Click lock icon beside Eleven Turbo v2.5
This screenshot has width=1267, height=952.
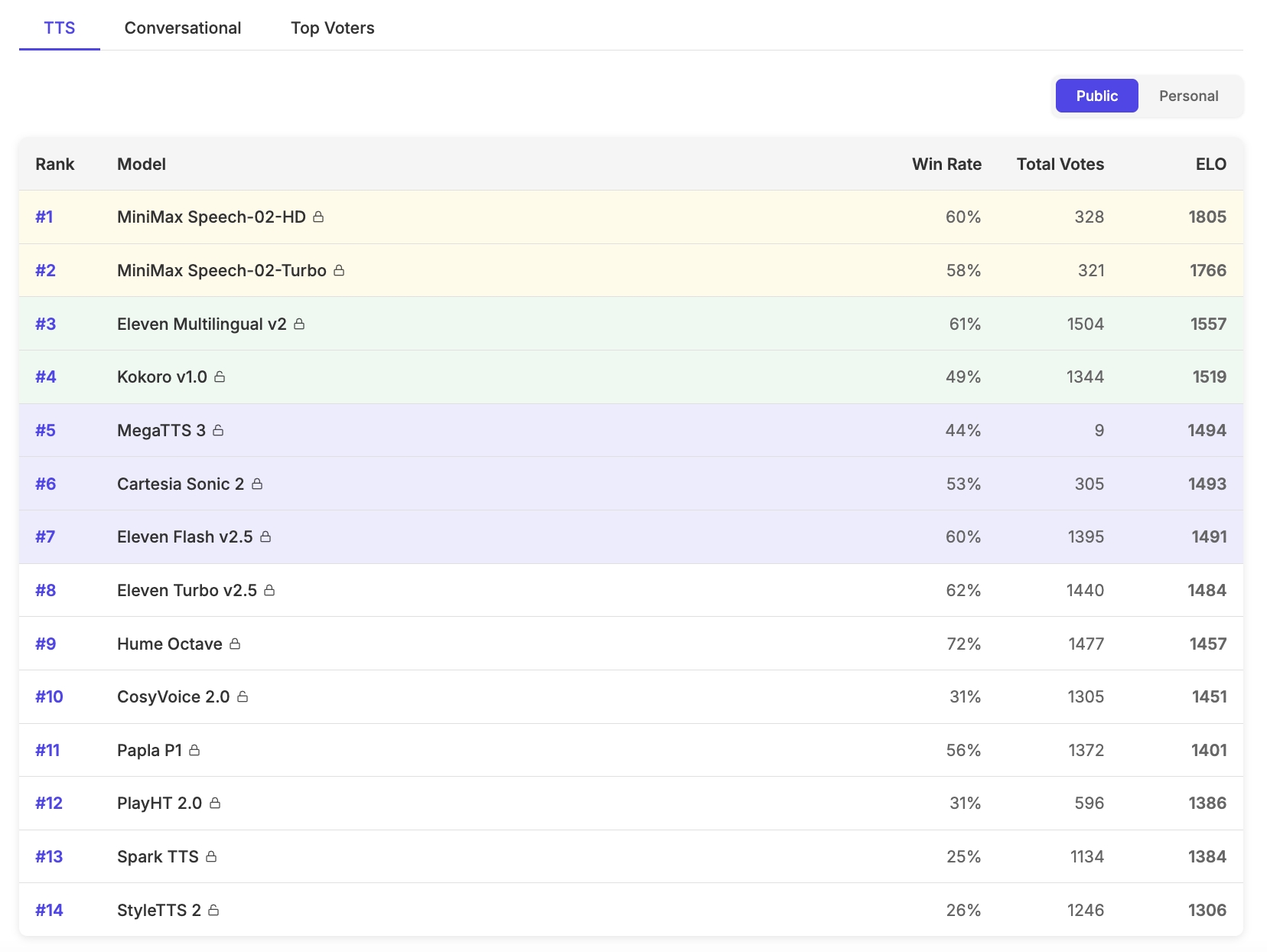click(269, 590)
